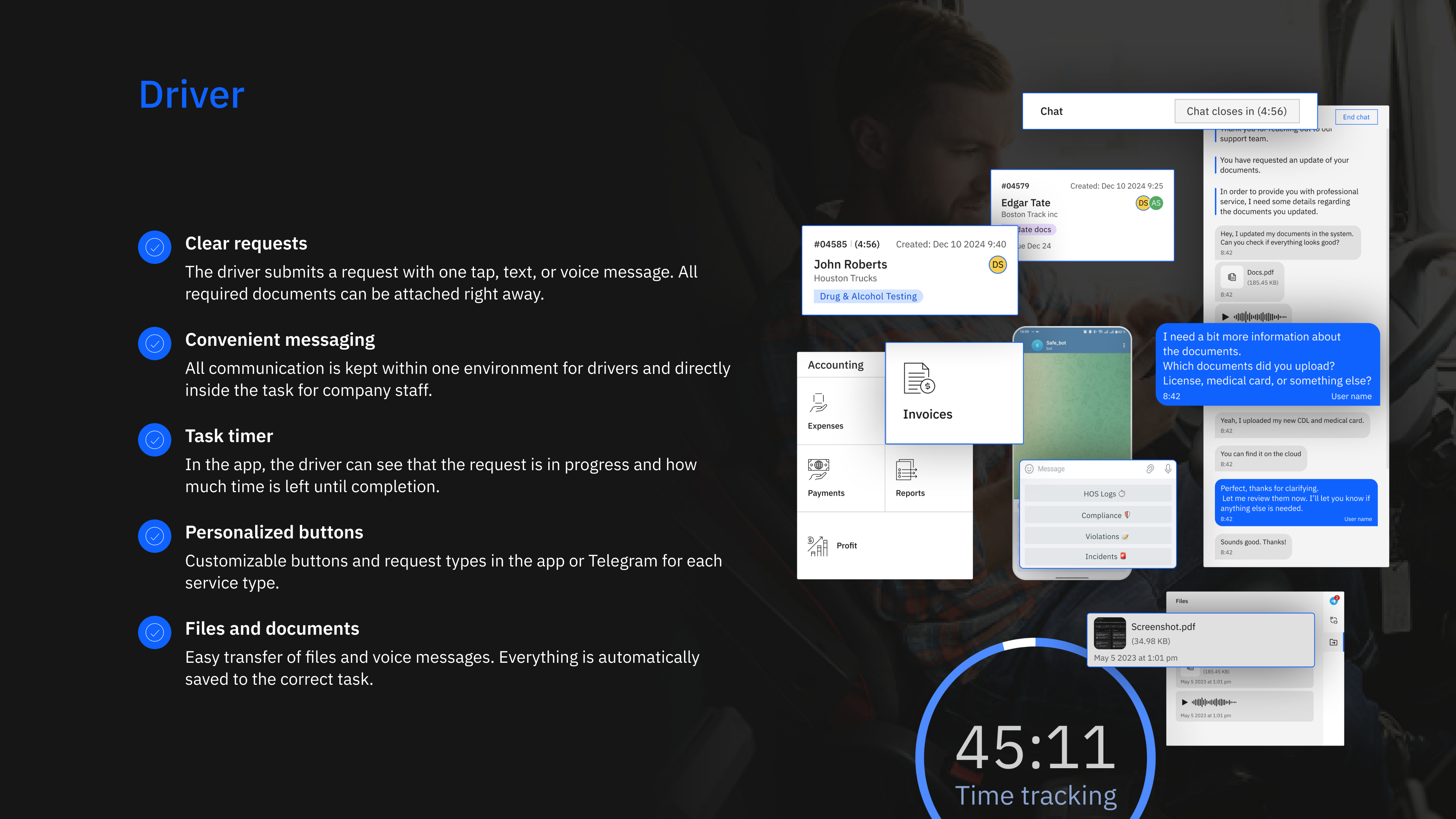Open the Expenses icon in Accounting

coord(818,403)
